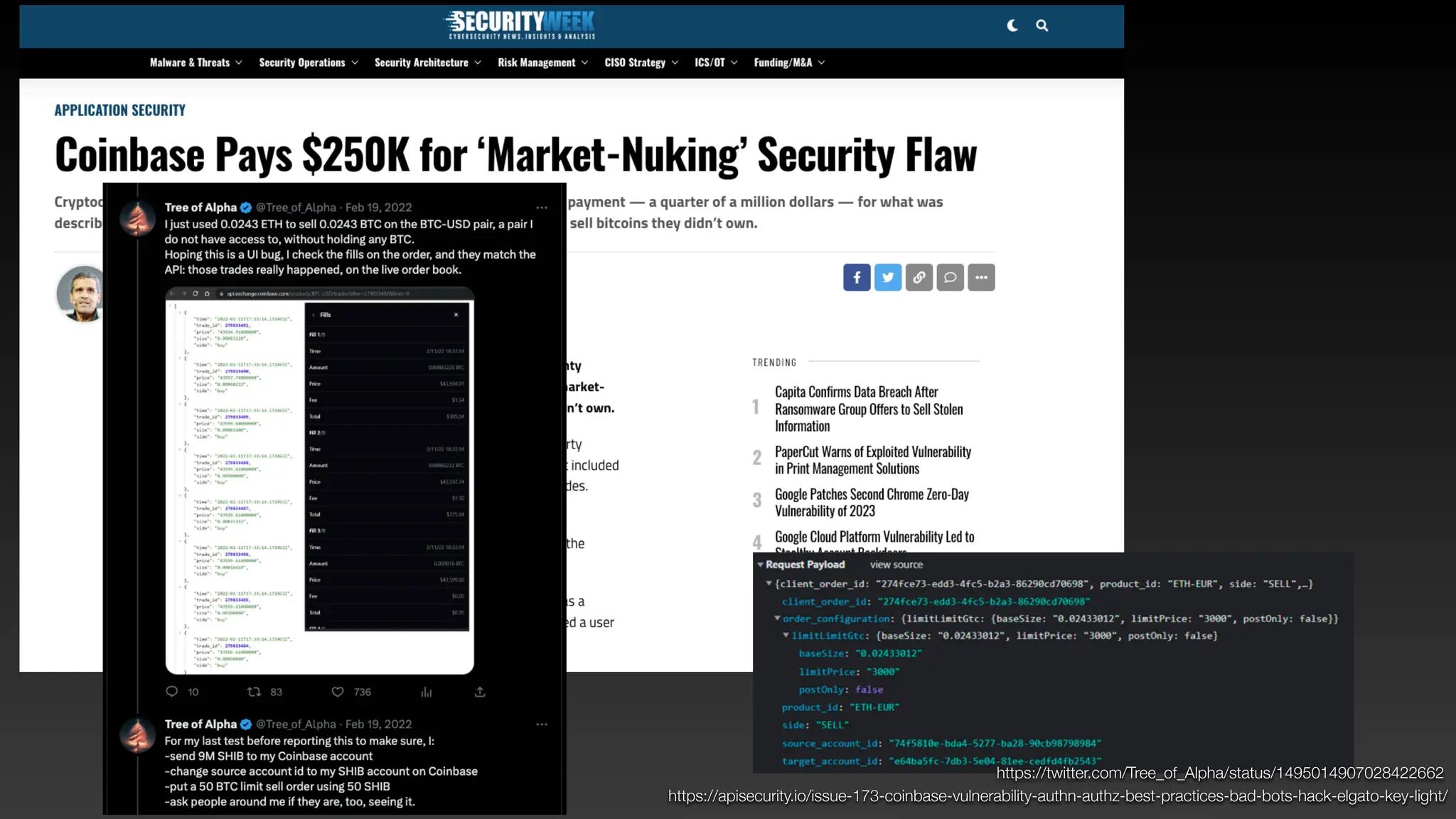The image size is (1456, 819).
Task: View analytics of first tweet
Action: click(427, 692)
